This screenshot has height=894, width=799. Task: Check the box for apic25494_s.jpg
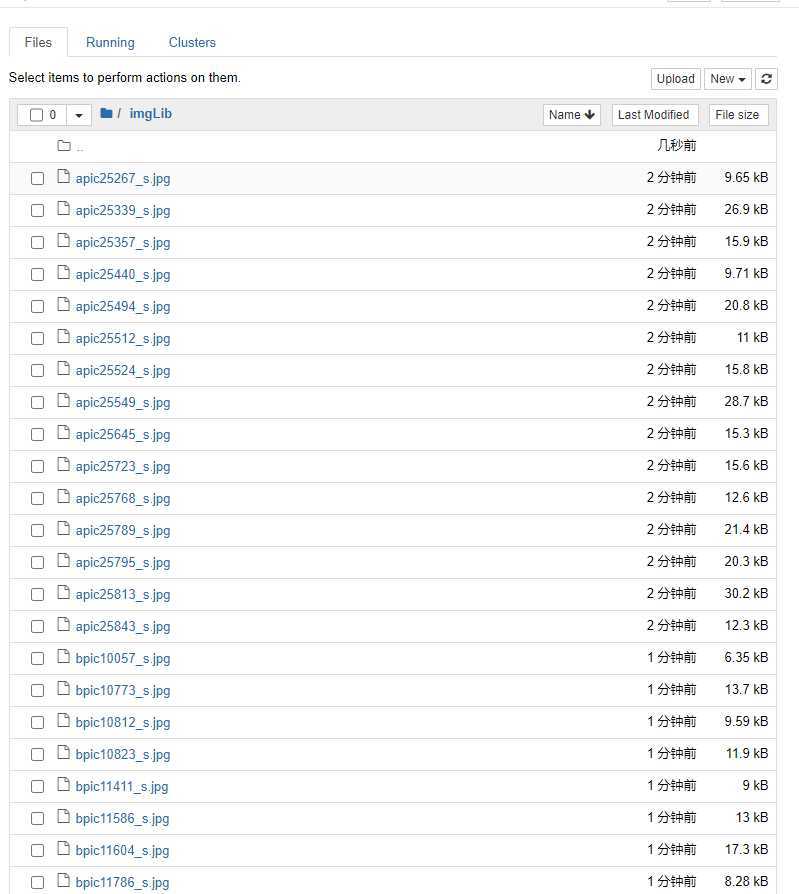37,306
